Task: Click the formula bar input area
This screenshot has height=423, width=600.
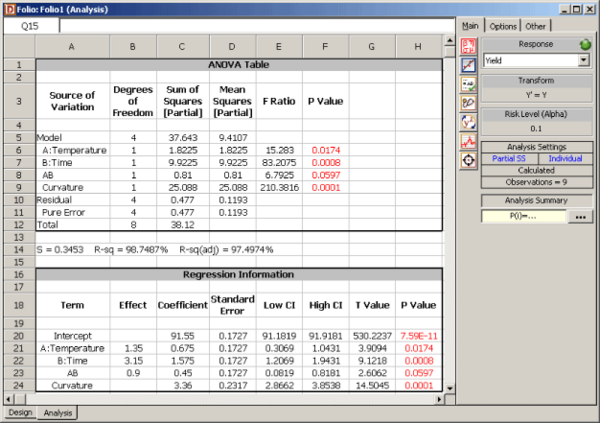Action: coord(257,26)
